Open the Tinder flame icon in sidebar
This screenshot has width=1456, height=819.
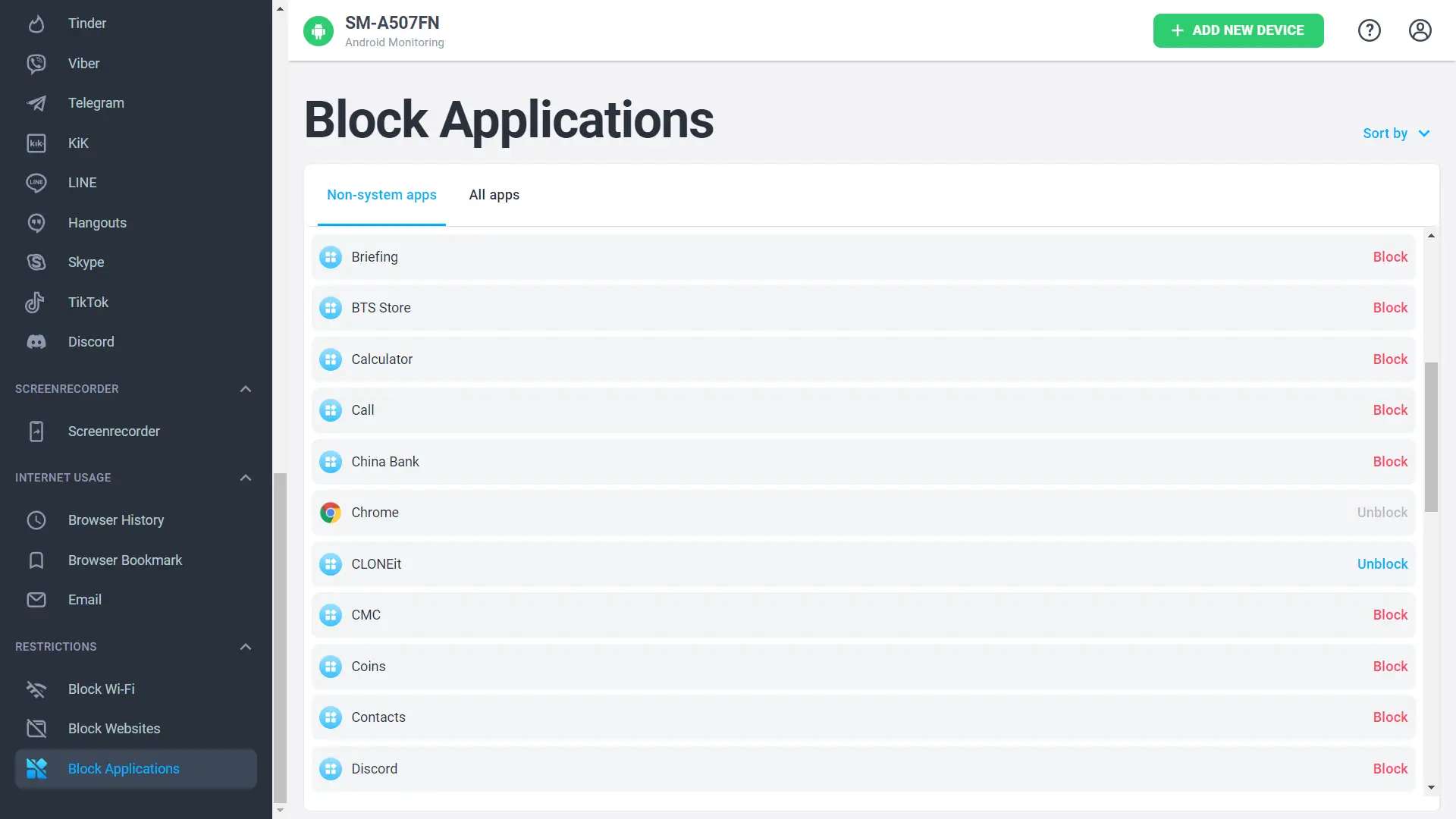[x=36, y=24]
